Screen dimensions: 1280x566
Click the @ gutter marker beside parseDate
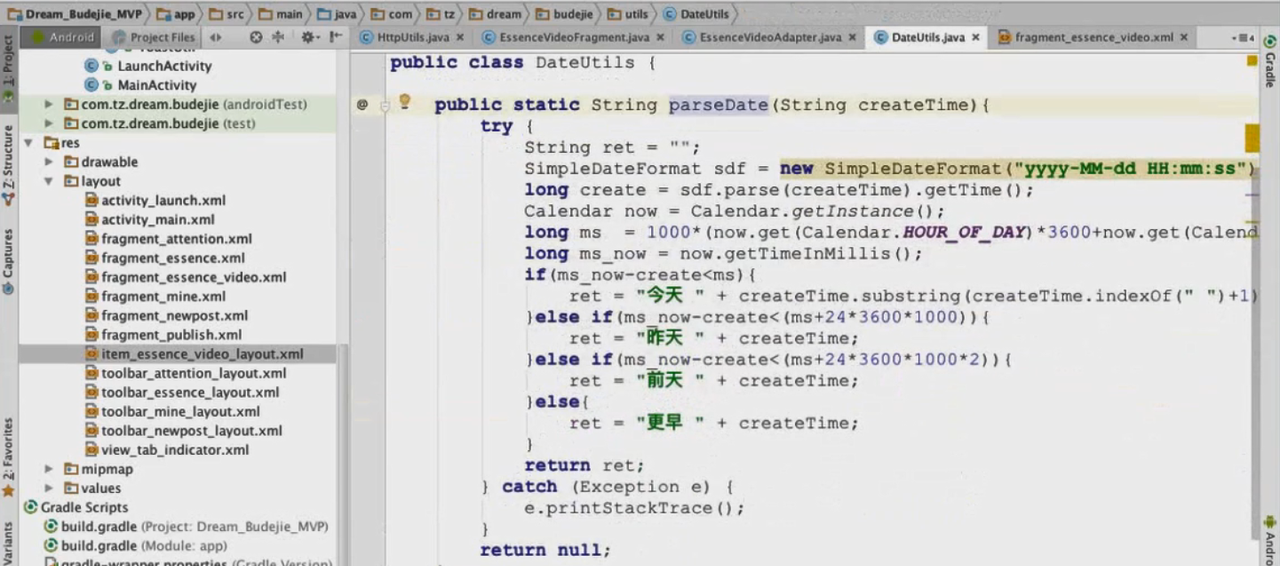[362, 104]
